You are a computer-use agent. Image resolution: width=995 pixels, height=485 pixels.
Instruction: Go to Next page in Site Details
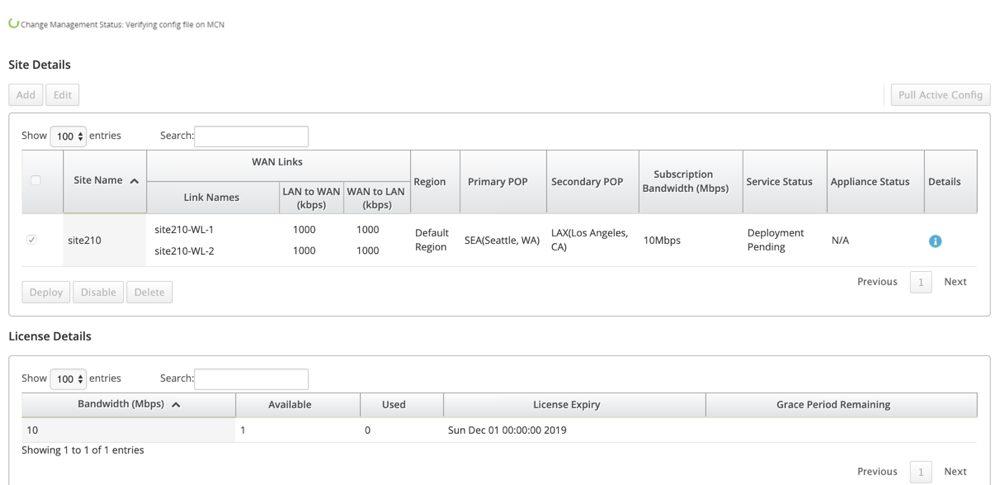955,281
